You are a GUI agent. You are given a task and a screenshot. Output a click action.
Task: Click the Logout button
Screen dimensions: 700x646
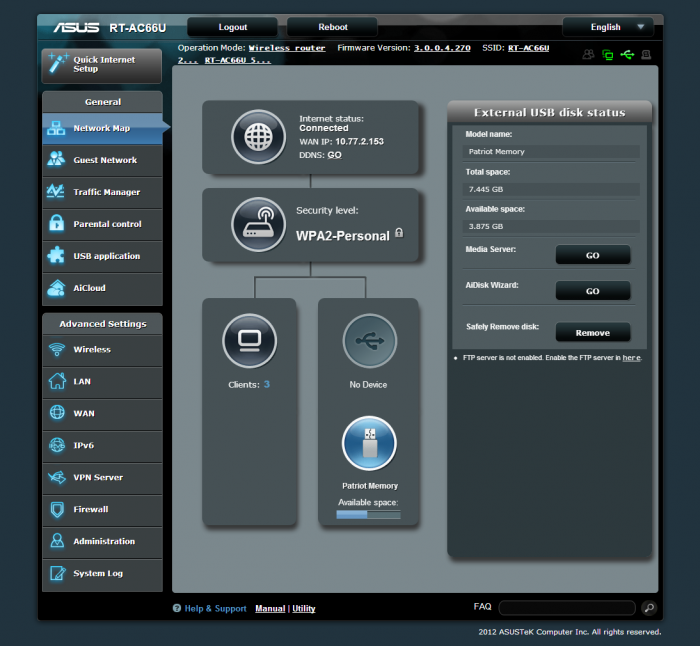point(232,27)
